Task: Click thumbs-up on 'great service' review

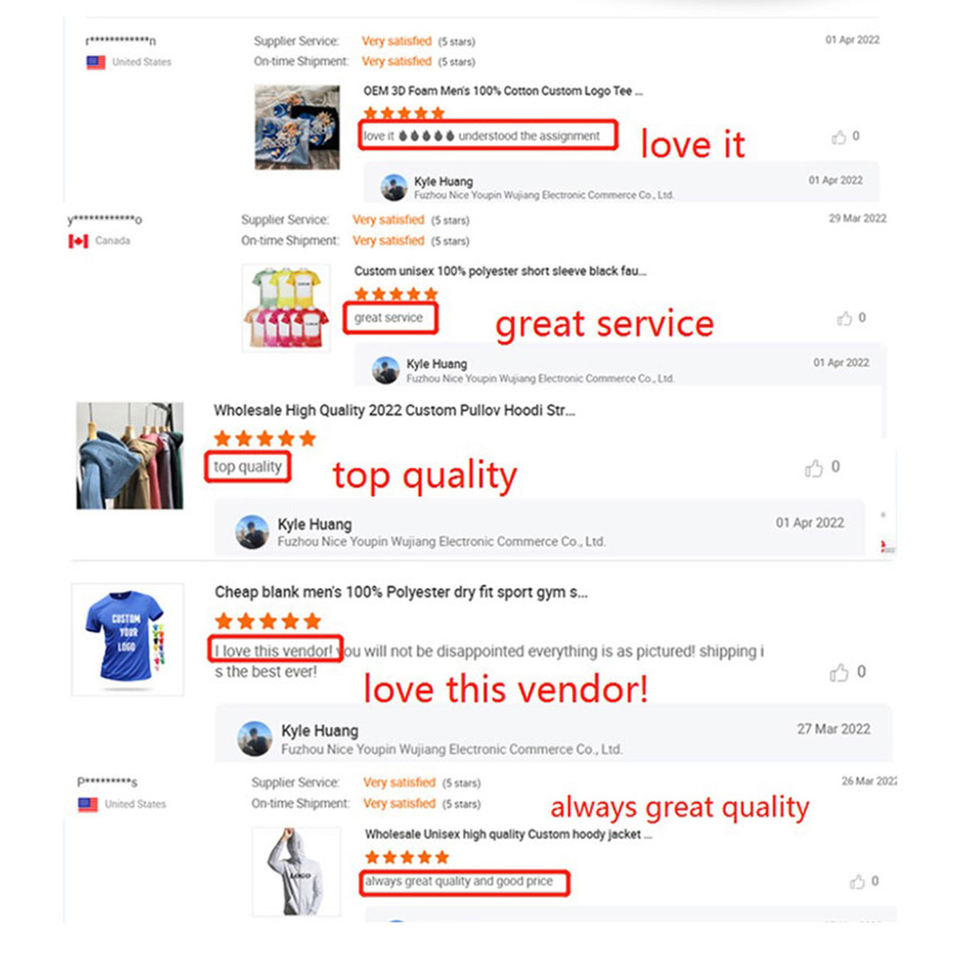Action: [x=845, y=318]
